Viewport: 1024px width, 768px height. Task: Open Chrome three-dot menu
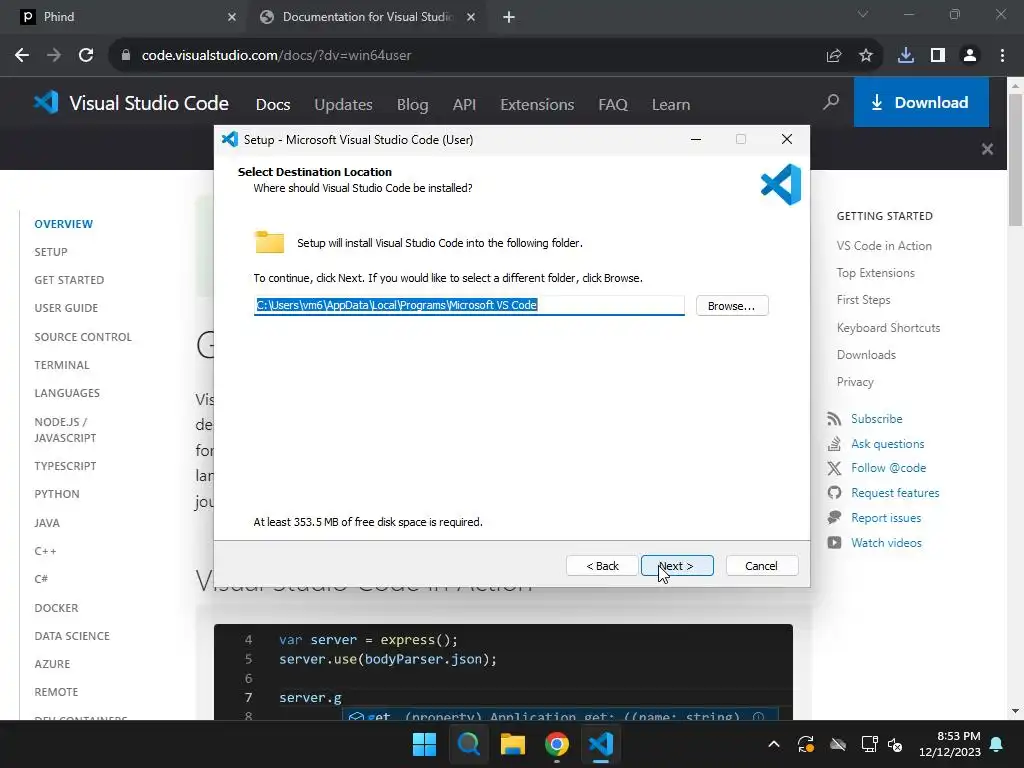[x=1002, y=56]
